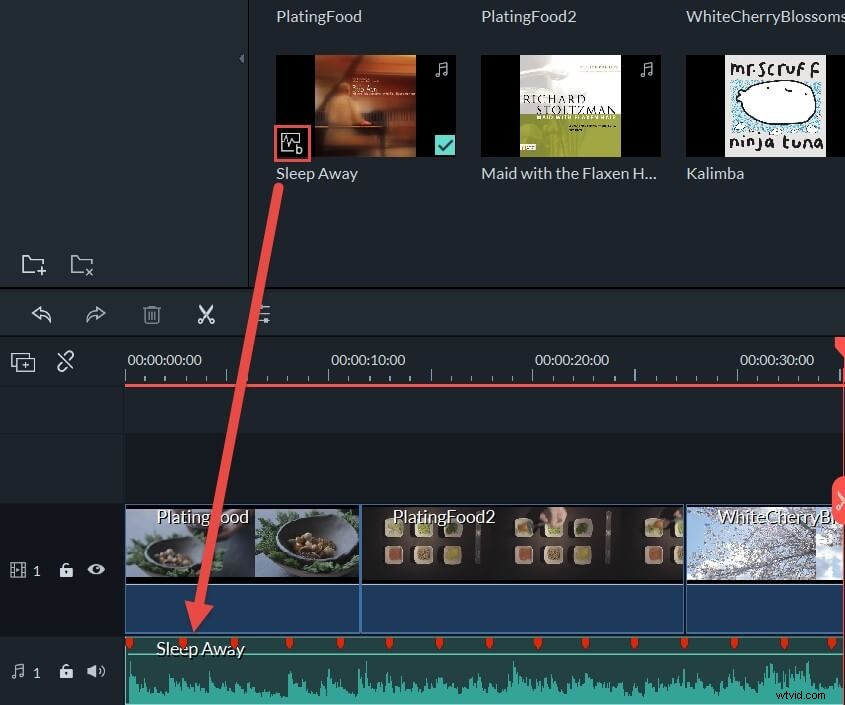Hide video track 1 with the eye toggle
The image size is (845, 705).
pyautogui.click(x=96, y=569)
